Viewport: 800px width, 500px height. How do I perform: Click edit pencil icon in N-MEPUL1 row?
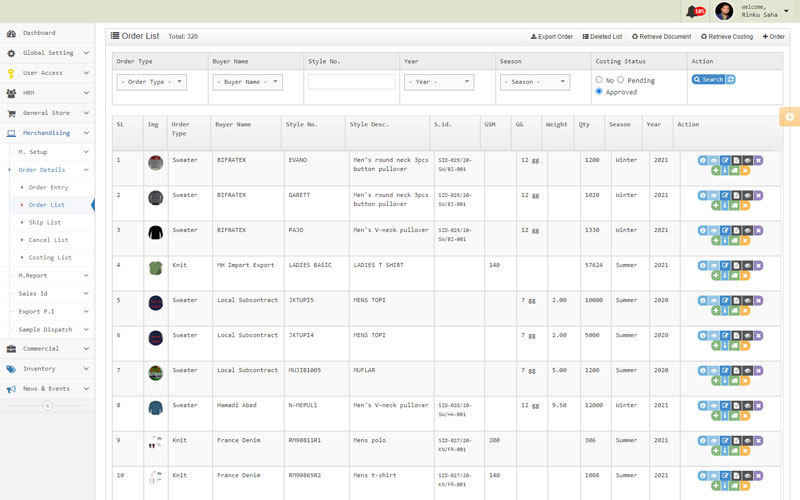pyautogui.click(x=725, y=405)
